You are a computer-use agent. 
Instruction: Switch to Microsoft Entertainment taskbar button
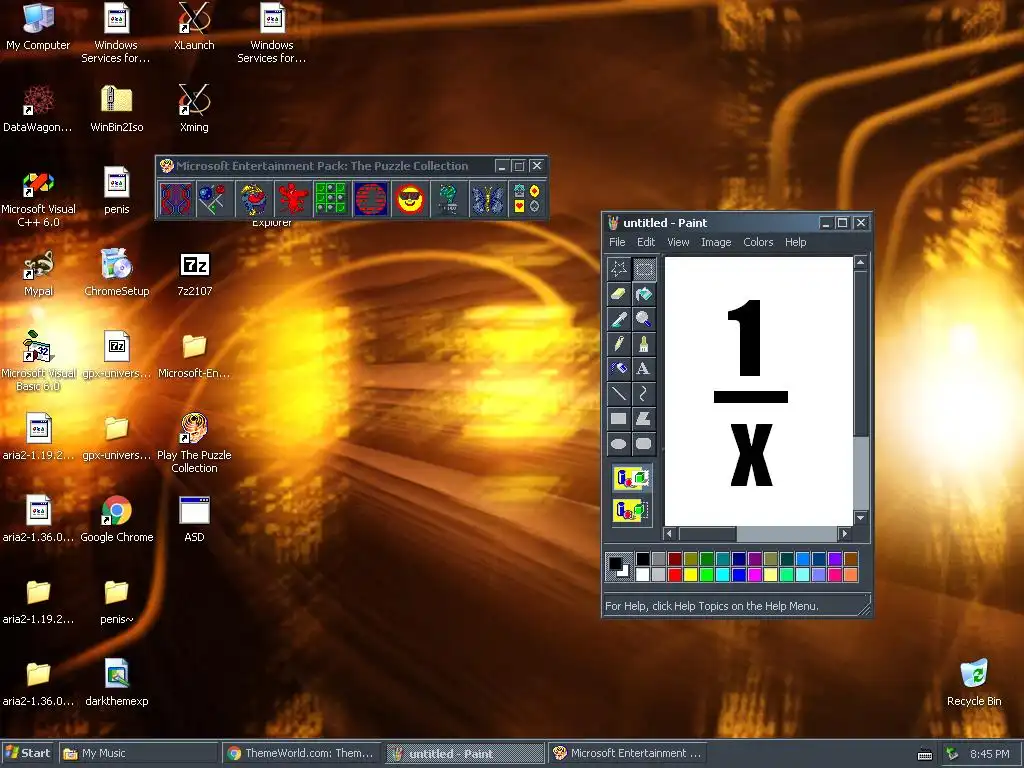point(628,753)
